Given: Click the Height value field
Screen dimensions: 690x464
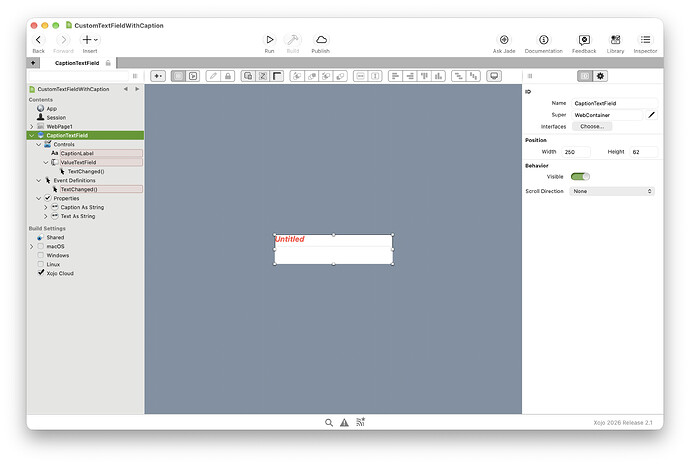Looking at the screenshot, I should click(x=644, y=152).
